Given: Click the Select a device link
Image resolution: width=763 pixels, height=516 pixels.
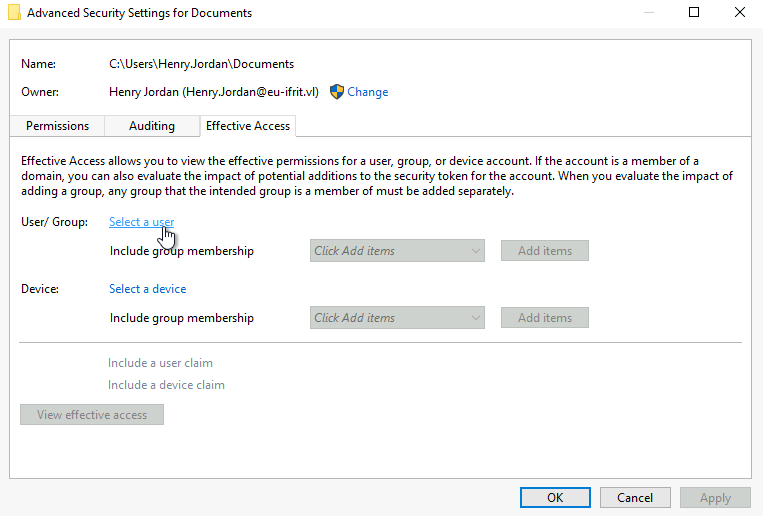Looking at the screenshot, I should pyautogui.click(x=147, y=289).
